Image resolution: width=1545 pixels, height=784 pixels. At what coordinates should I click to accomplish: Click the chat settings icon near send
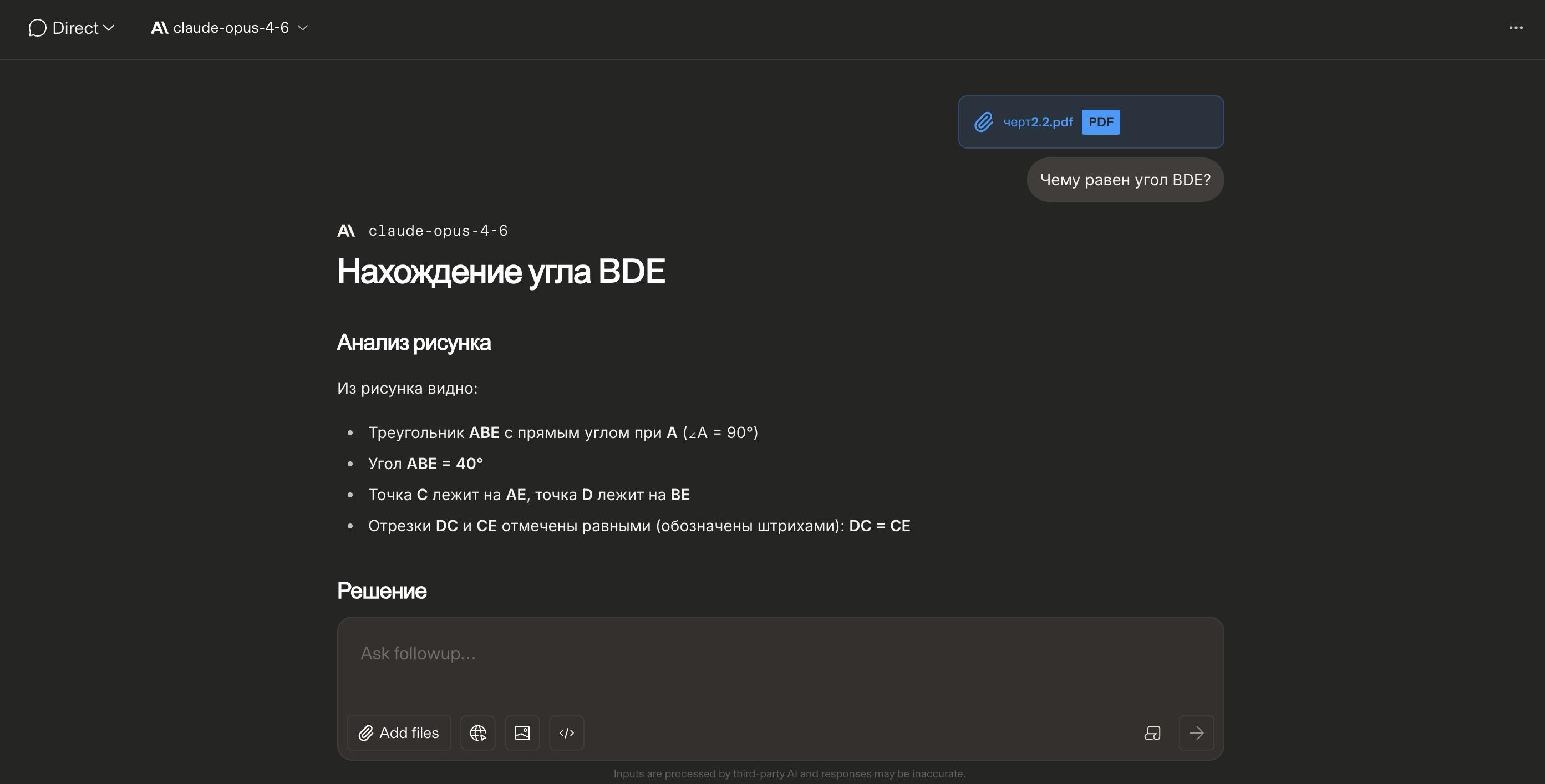(x=1152, y=733)
